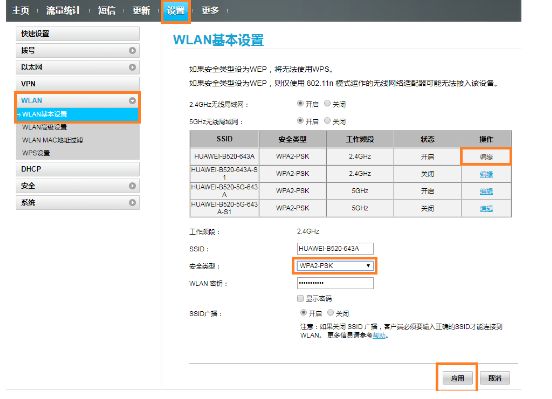Open the 帮助 link in the note

[x=379, y=335]
